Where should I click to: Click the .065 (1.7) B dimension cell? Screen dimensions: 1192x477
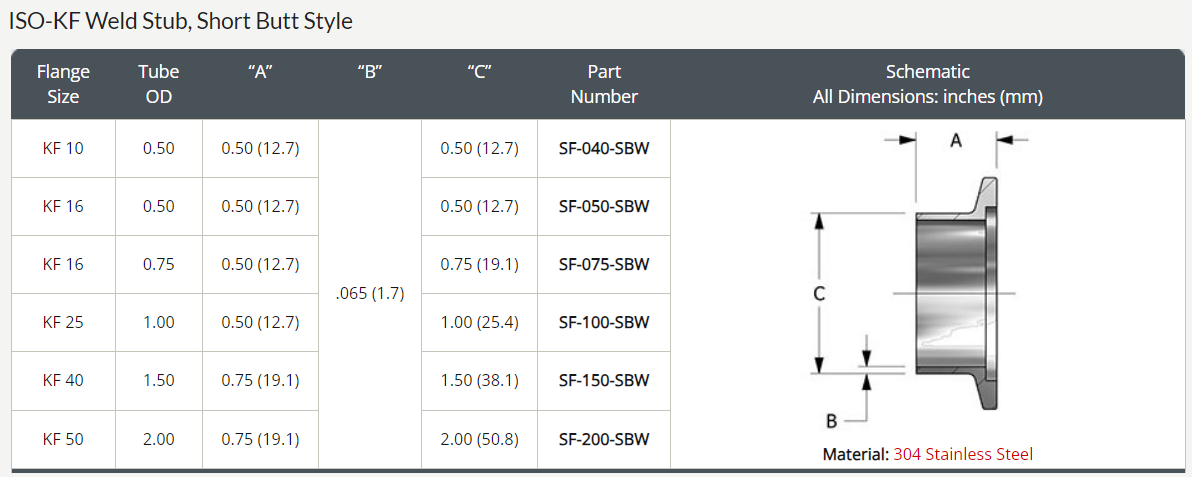click(372, 296)
